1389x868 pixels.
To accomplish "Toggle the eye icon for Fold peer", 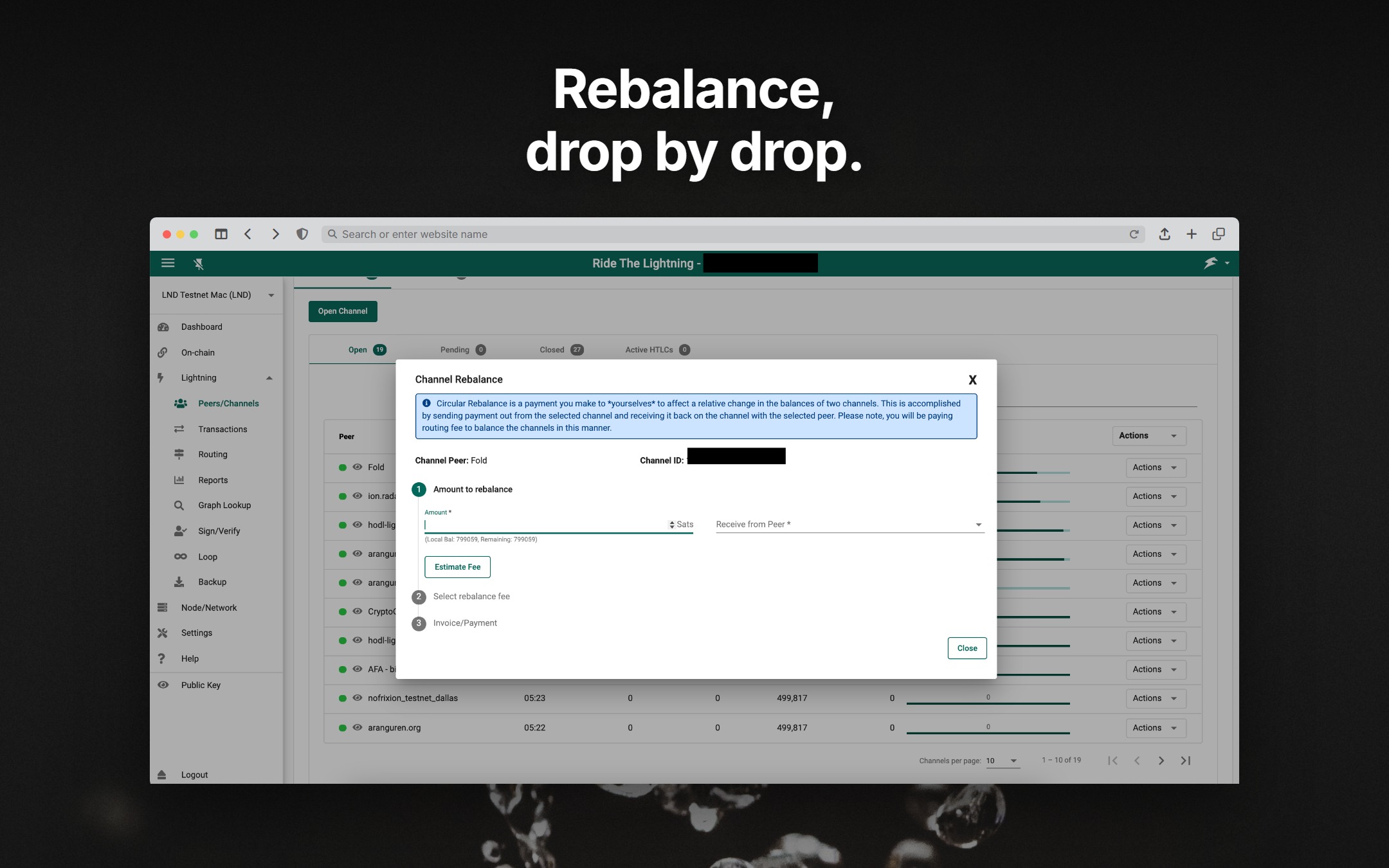I will [x=358, y=467].
